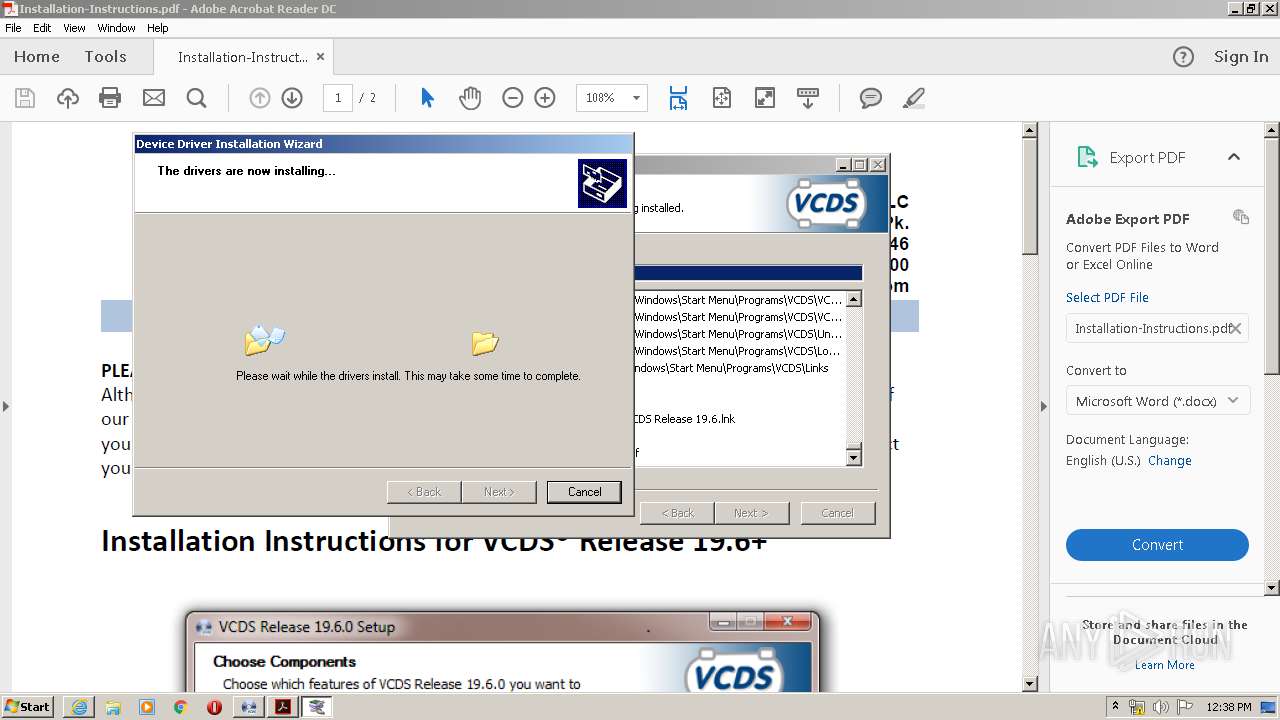Click Change document language link

click(x=1169, y=461)
